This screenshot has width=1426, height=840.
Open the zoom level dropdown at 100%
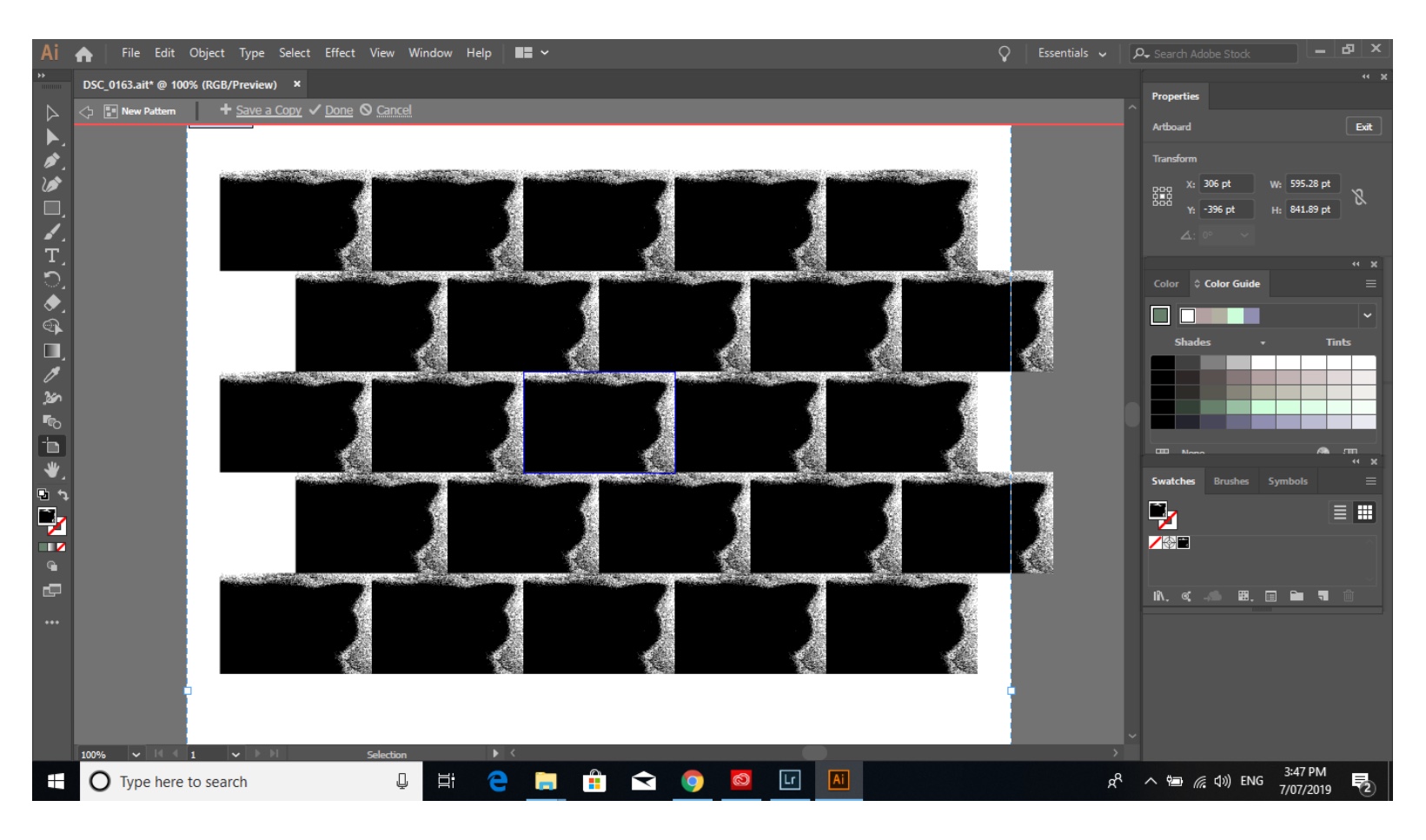[136, 754]
